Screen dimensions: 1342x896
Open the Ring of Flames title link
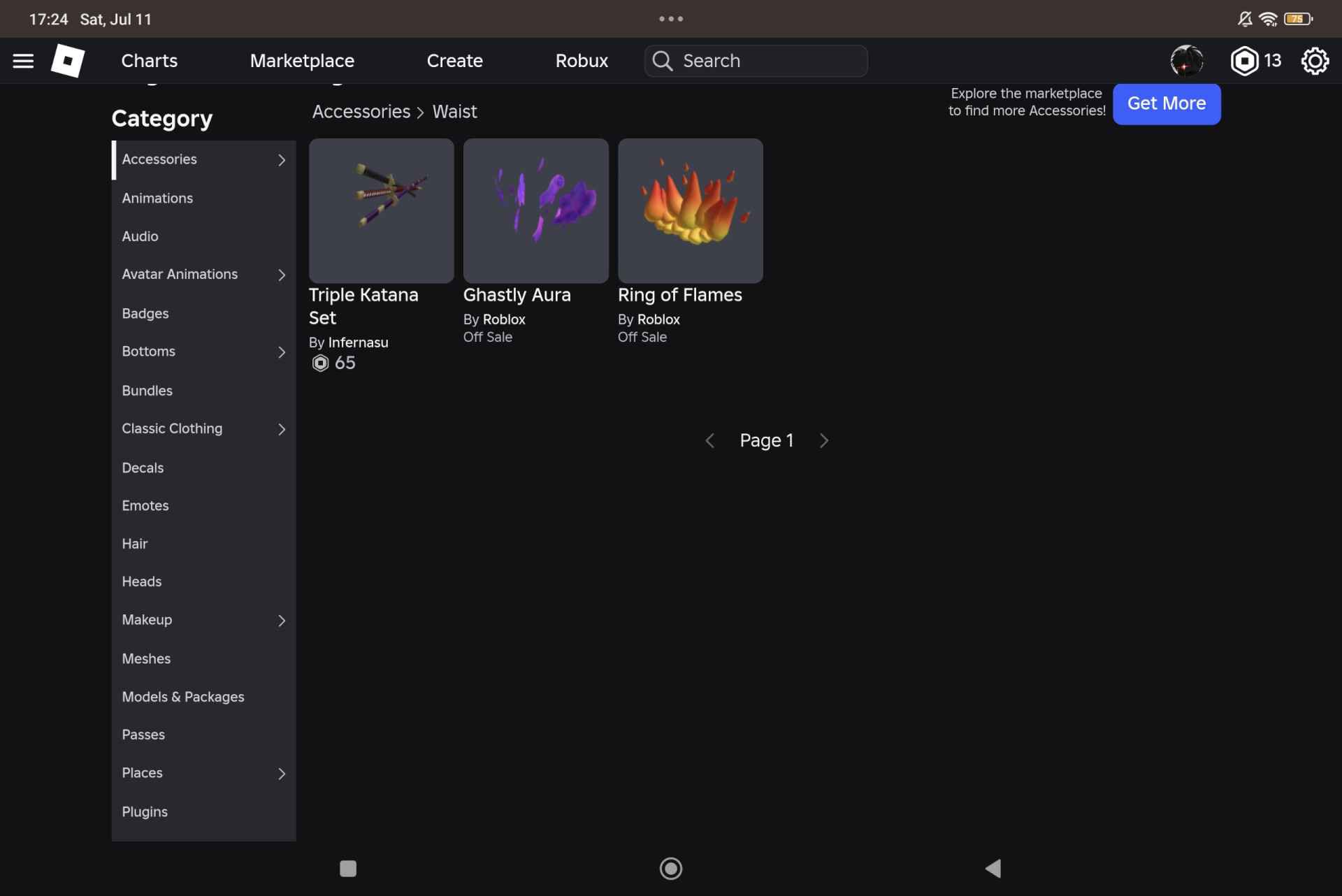(680, 295)
